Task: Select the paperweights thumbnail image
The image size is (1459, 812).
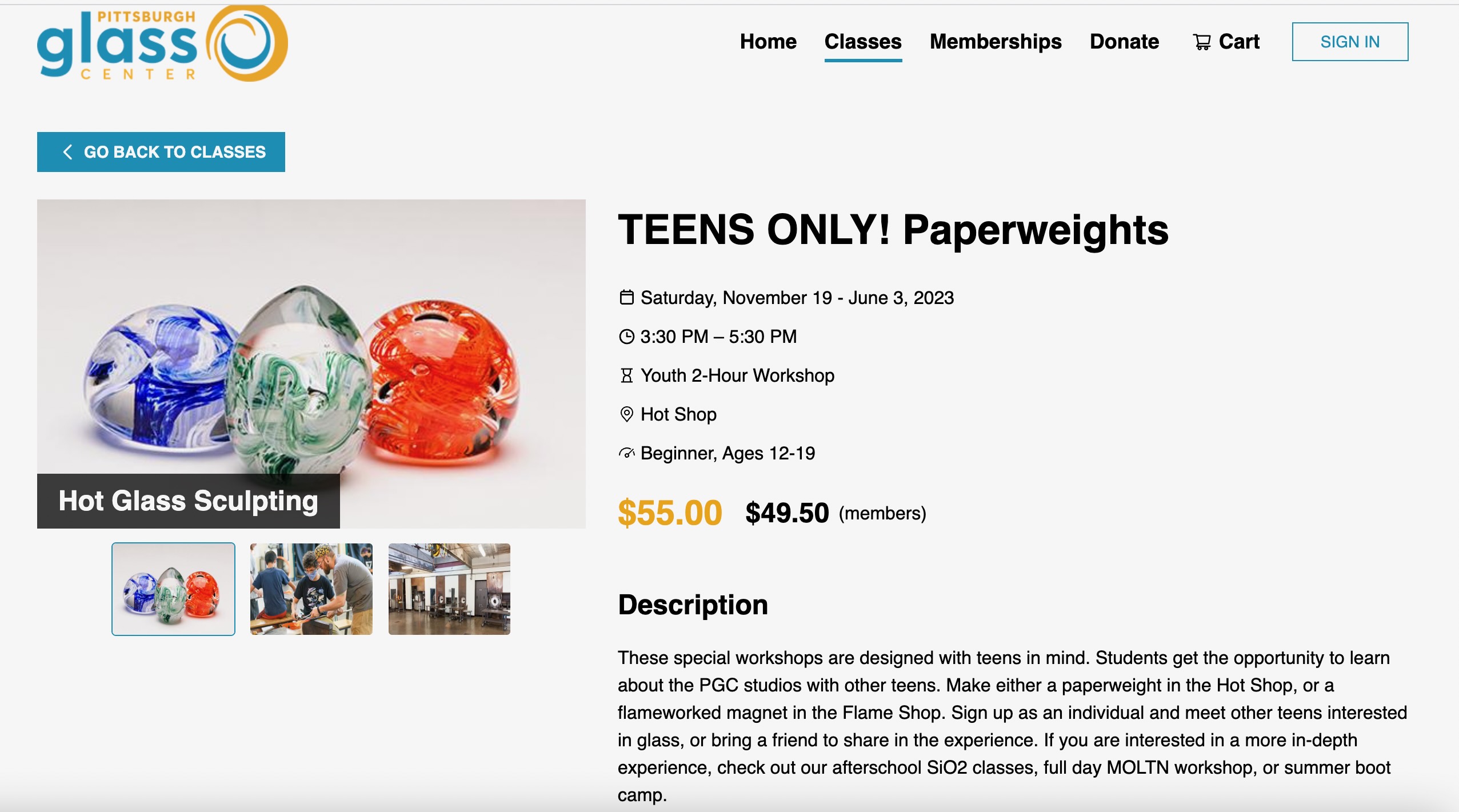Action: point(173,589)
